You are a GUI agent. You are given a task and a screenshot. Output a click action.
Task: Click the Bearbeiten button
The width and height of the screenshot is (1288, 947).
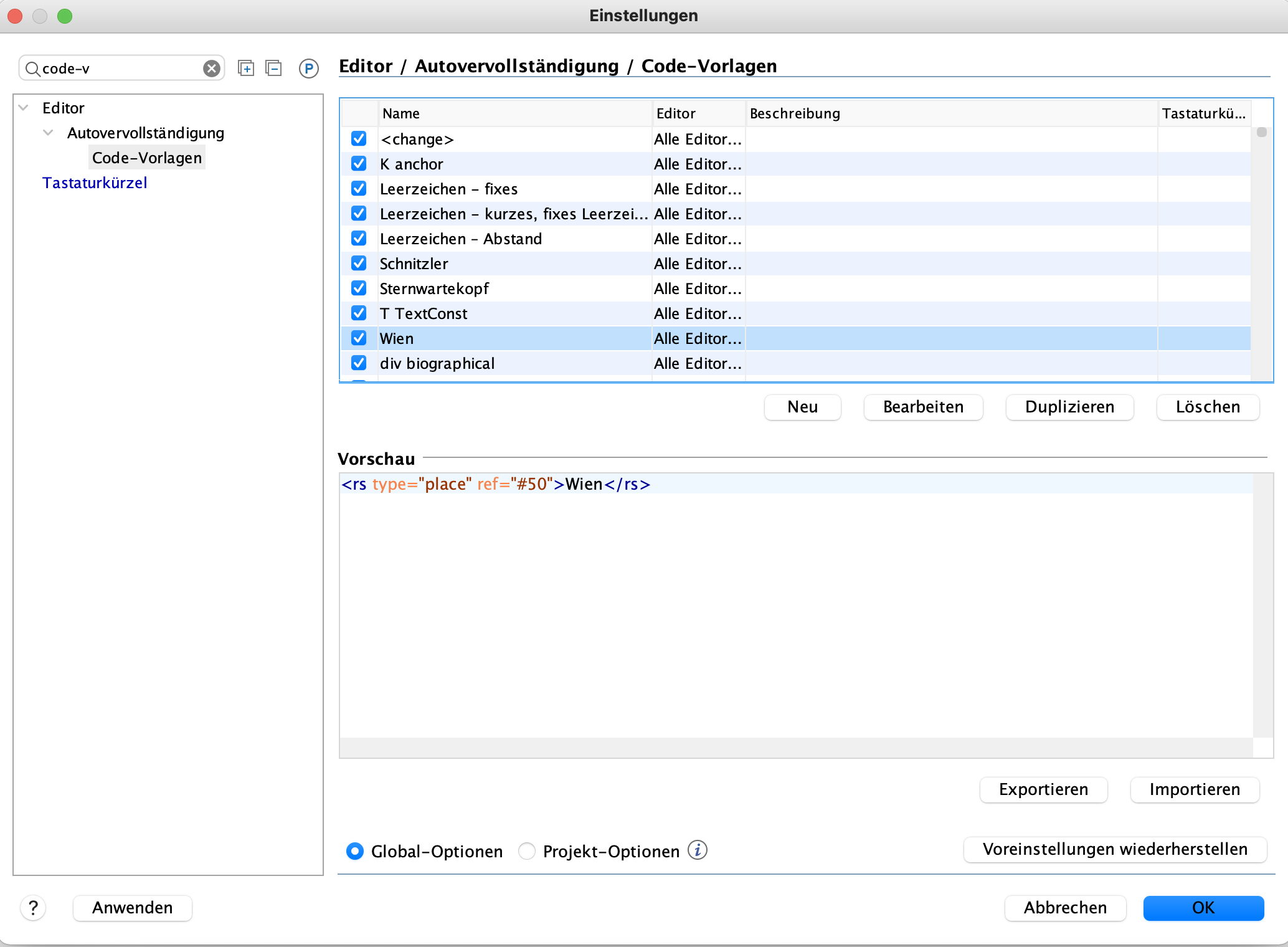[924, 407]
